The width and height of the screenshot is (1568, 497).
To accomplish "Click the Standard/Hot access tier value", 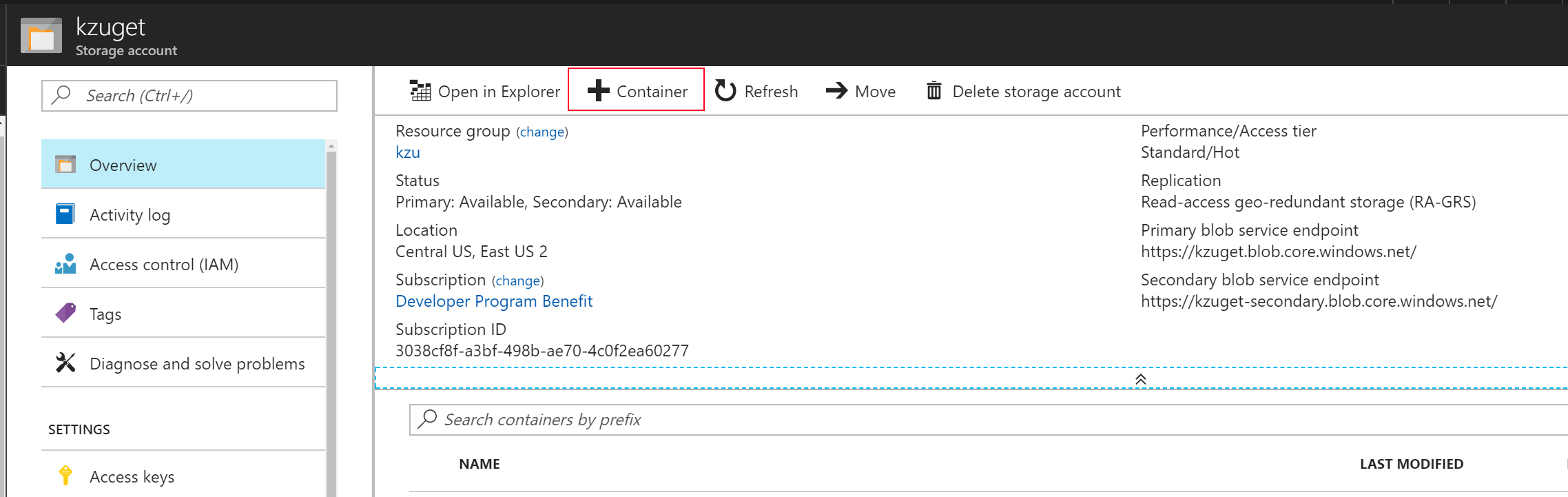I will [1190, 152].
